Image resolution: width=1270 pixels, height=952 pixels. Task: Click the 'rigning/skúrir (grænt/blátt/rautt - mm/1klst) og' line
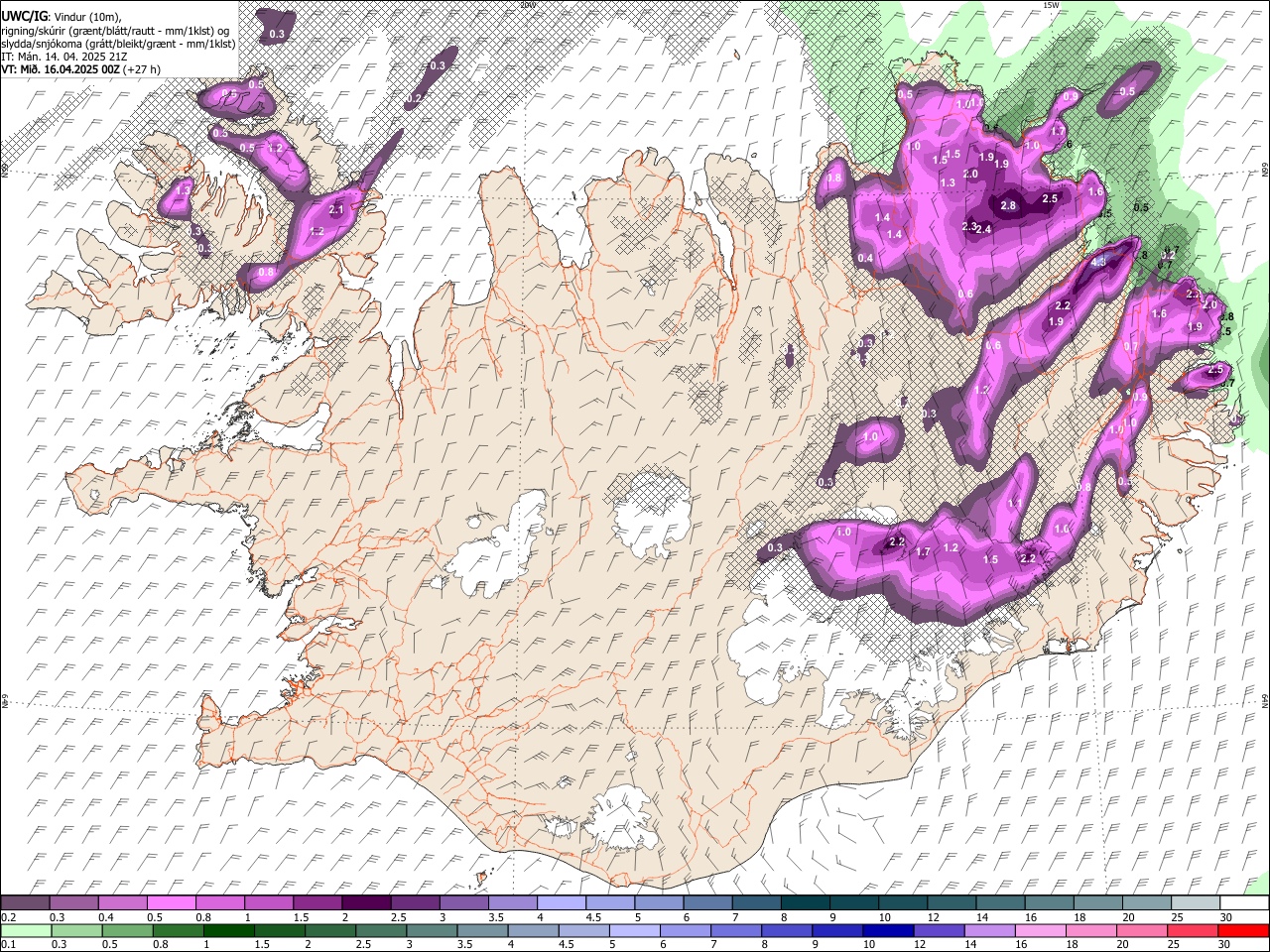point(114,31)
